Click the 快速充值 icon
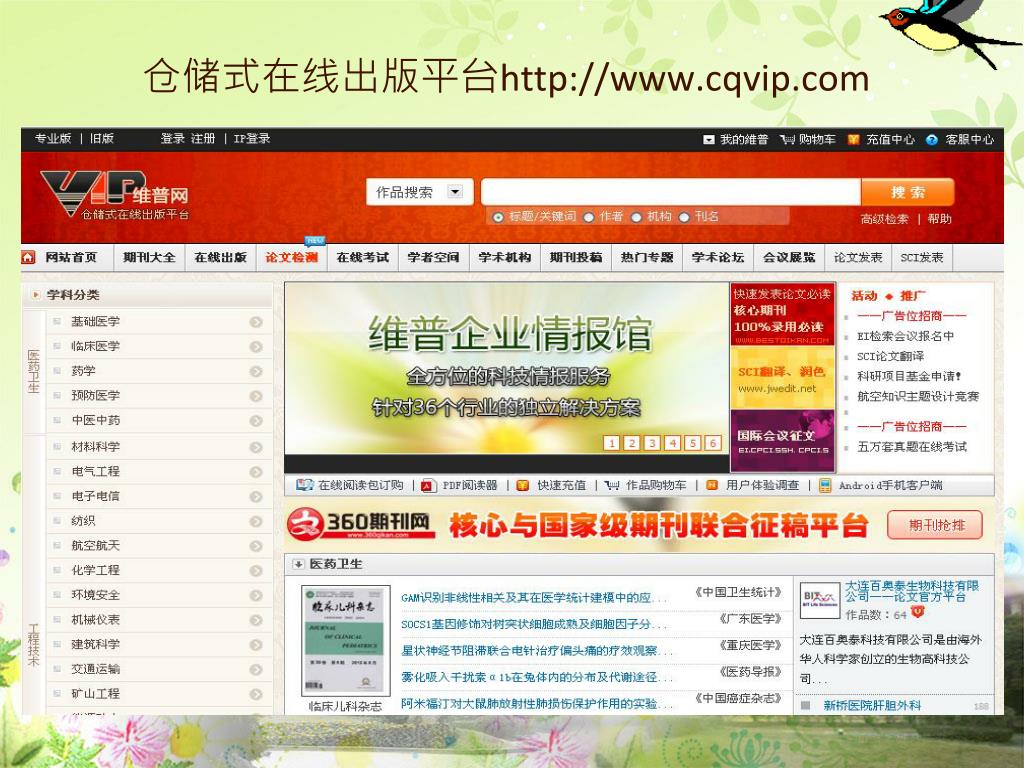Viewport: 1024px width, 768px height. pyautogui.click(x=522, y=485)
